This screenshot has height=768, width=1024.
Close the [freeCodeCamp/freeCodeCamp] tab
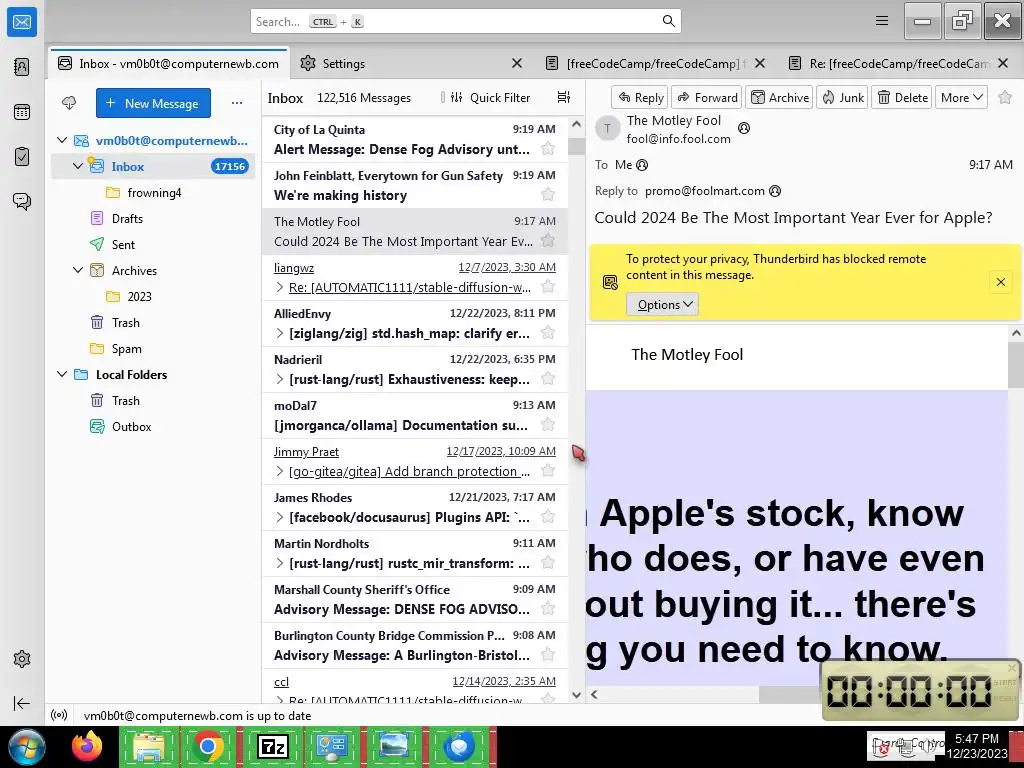coord(760,63)
